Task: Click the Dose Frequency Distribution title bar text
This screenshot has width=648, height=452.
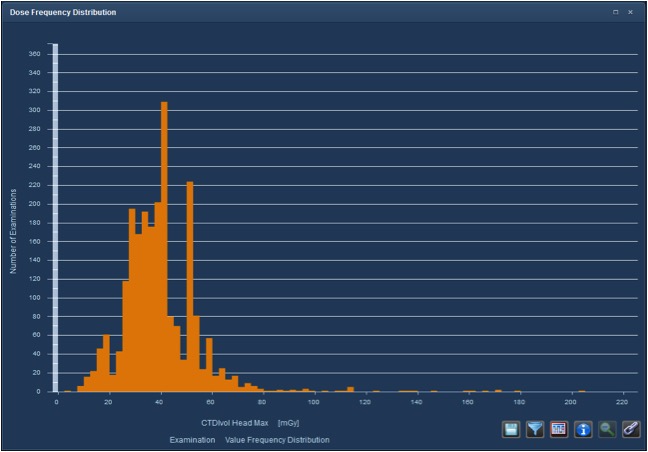Action: click(x=63, y=12)
